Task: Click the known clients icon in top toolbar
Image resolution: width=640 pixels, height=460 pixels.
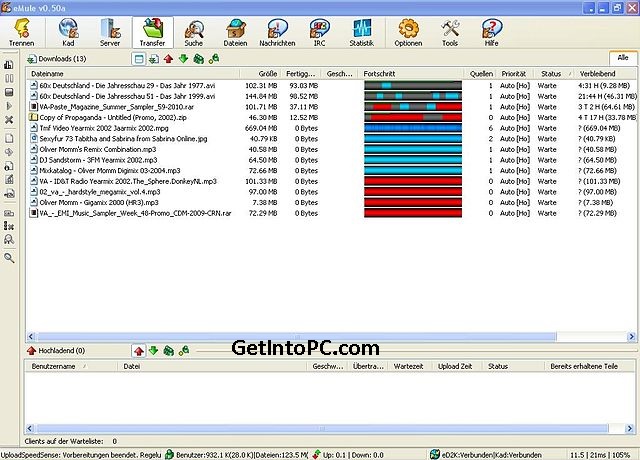Action: tap(213, 59)
